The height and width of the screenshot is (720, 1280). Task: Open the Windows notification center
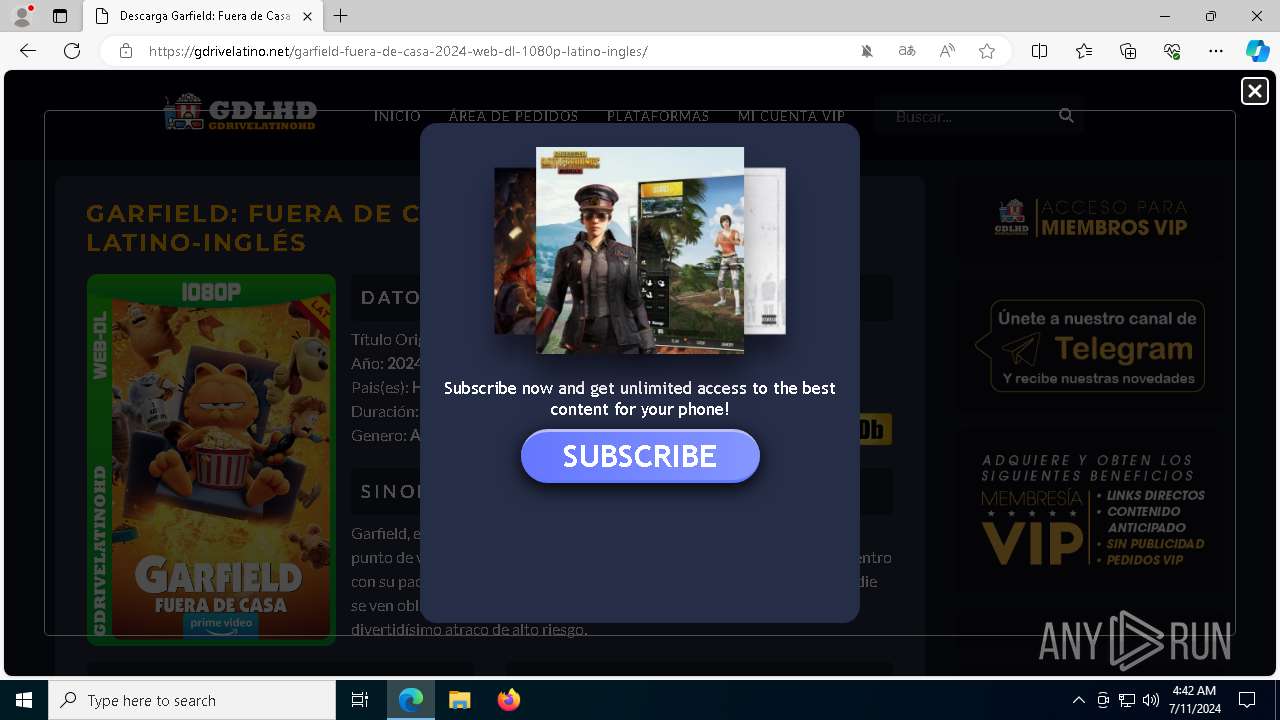(x=1247, y=700)
